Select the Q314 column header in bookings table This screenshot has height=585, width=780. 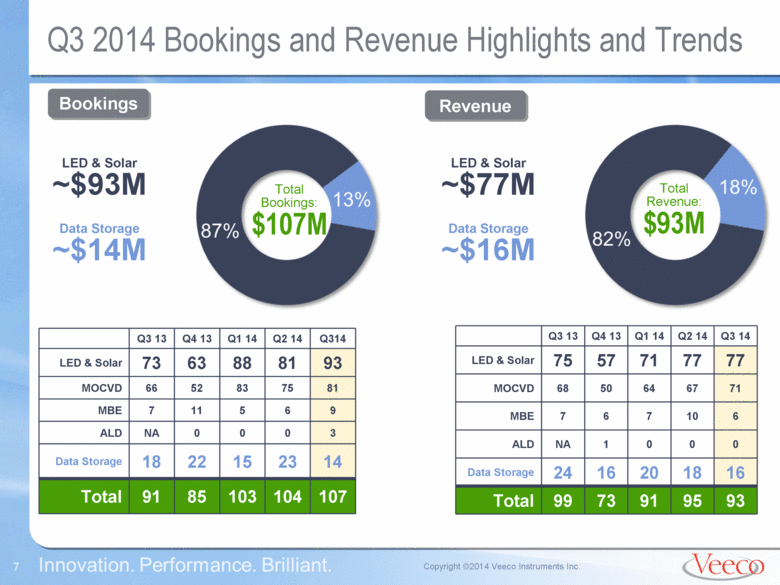333,339
